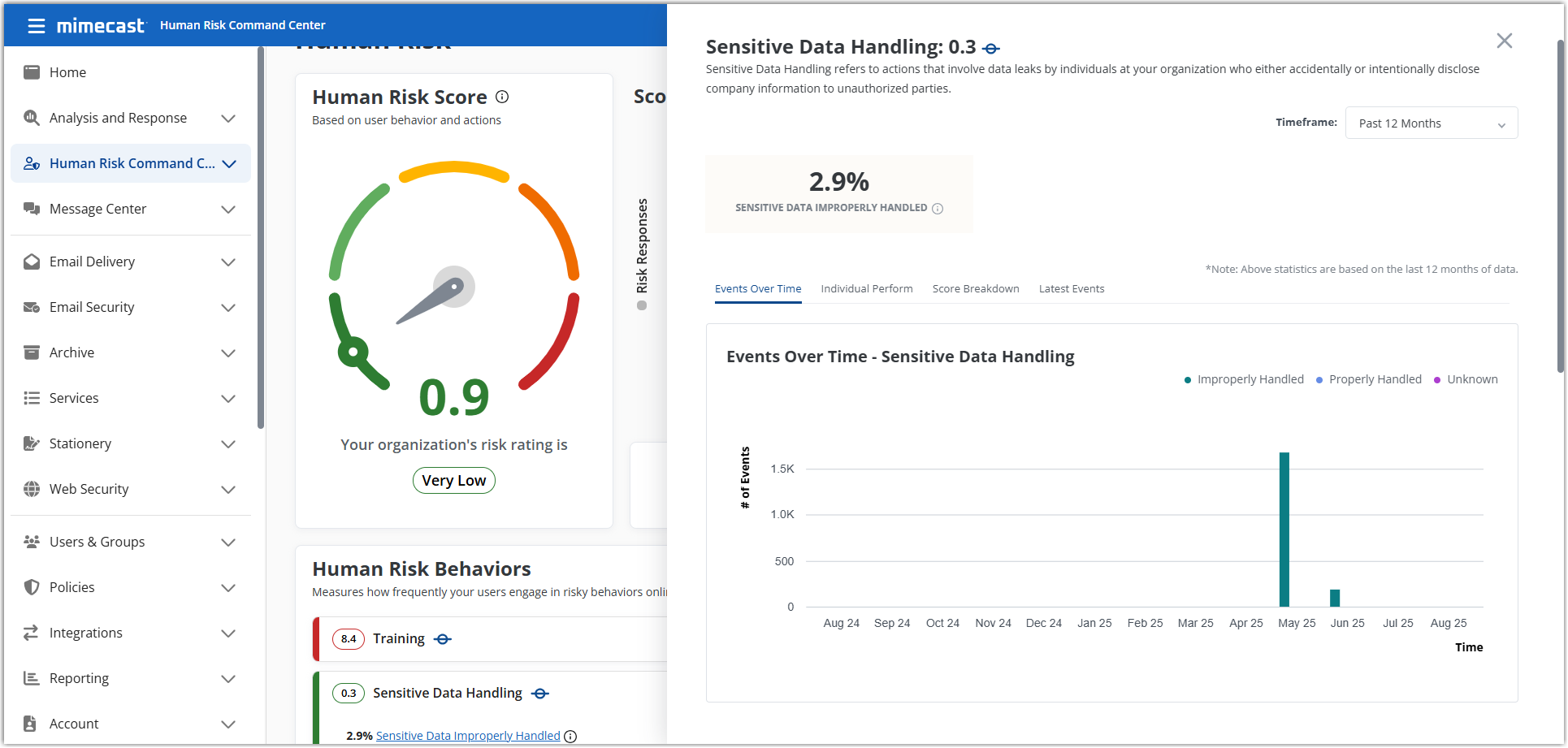Screen dimensions: 1568x748
Task: Open the Sensitive Data Improperly Handled link
Action: pyautogui.click(x=468, y=736)
